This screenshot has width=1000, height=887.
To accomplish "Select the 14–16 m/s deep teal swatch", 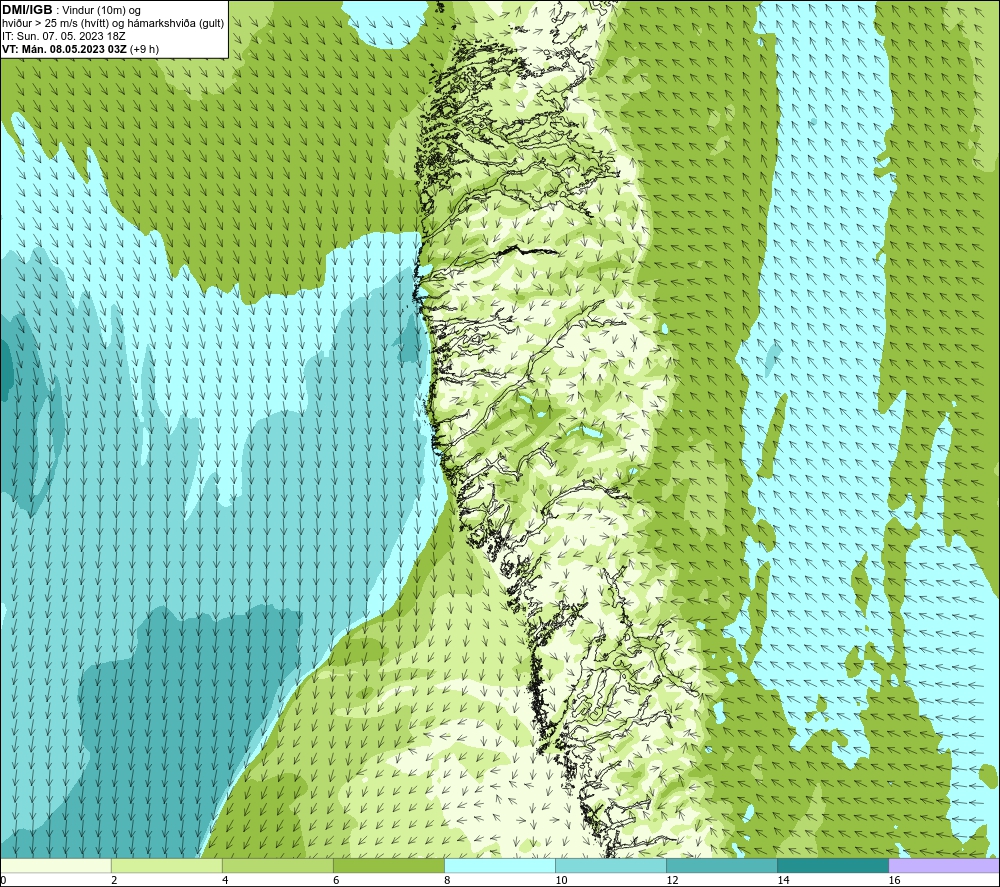I will click(x=833, y=865).
